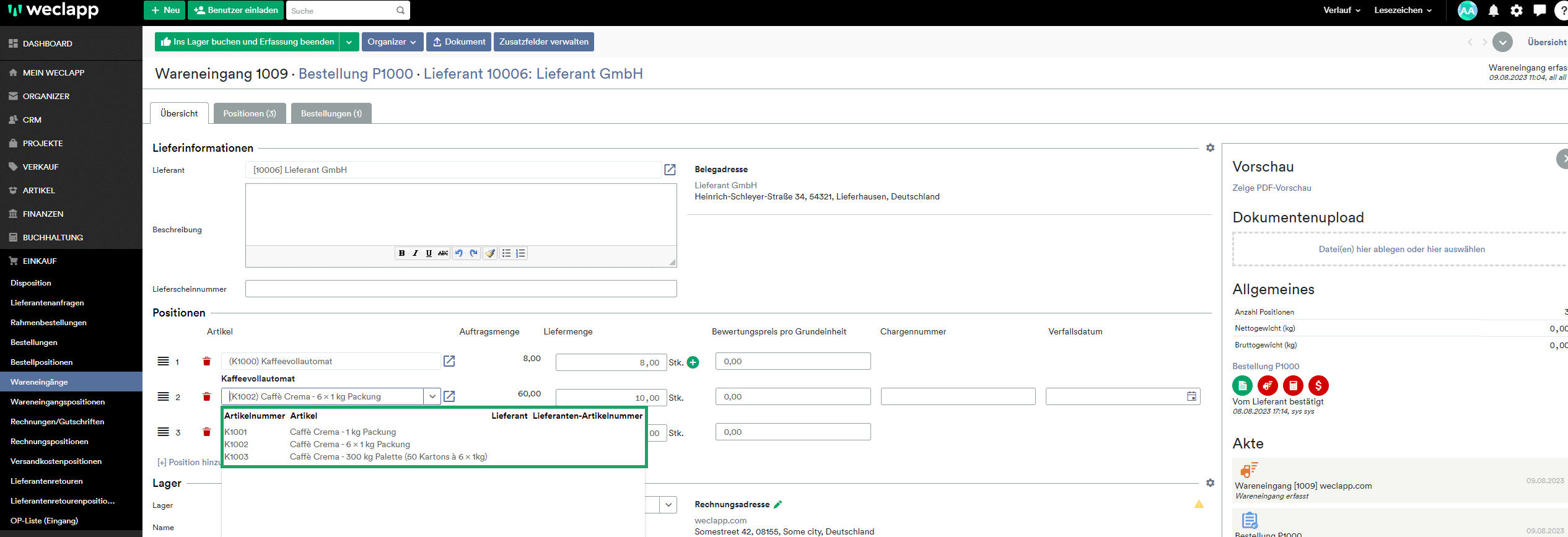Click the Suche search field
Screen dimensions: 1568x537
point(348,11)
